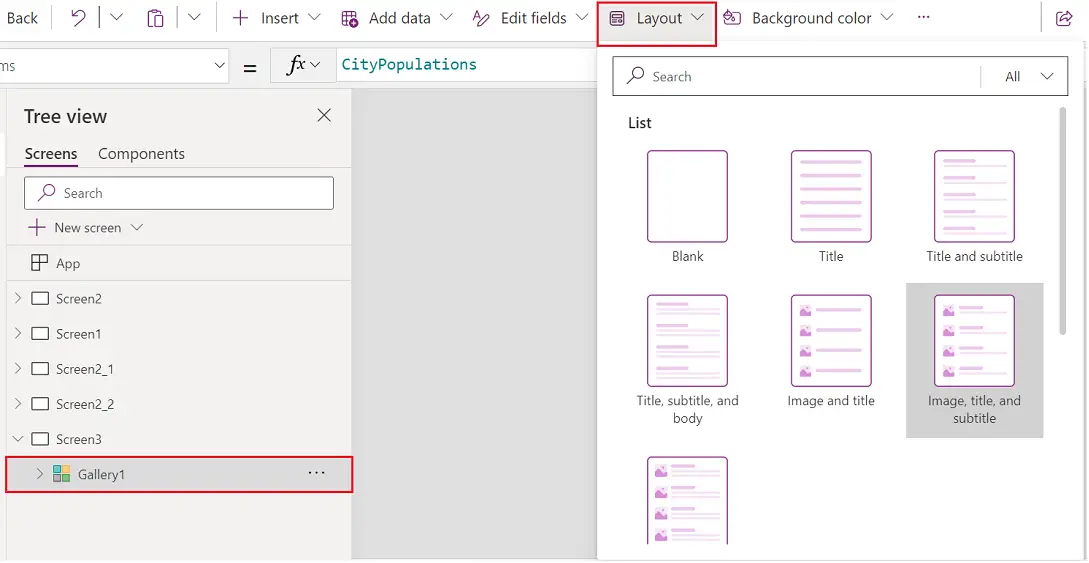Choose Title, subtitle, and body layout
Screen dimensions: 1089x563
[x=688, y=341]
